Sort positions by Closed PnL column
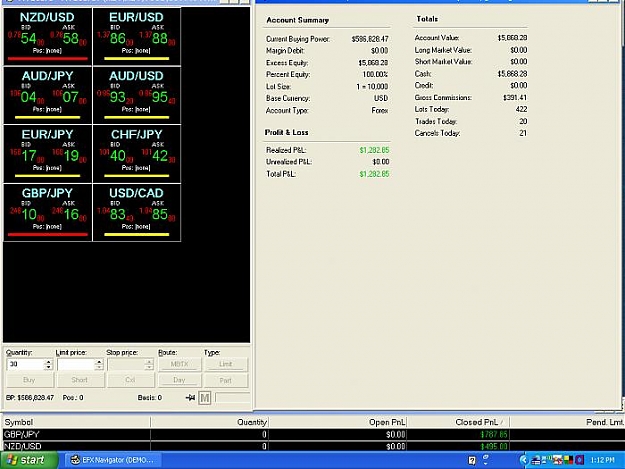The width and height of the screenshot is (625, 469). (x=458, y=422)
